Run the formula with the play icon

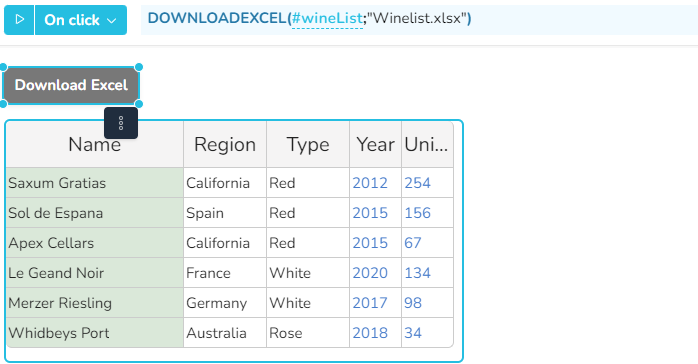tap(19, 20)
